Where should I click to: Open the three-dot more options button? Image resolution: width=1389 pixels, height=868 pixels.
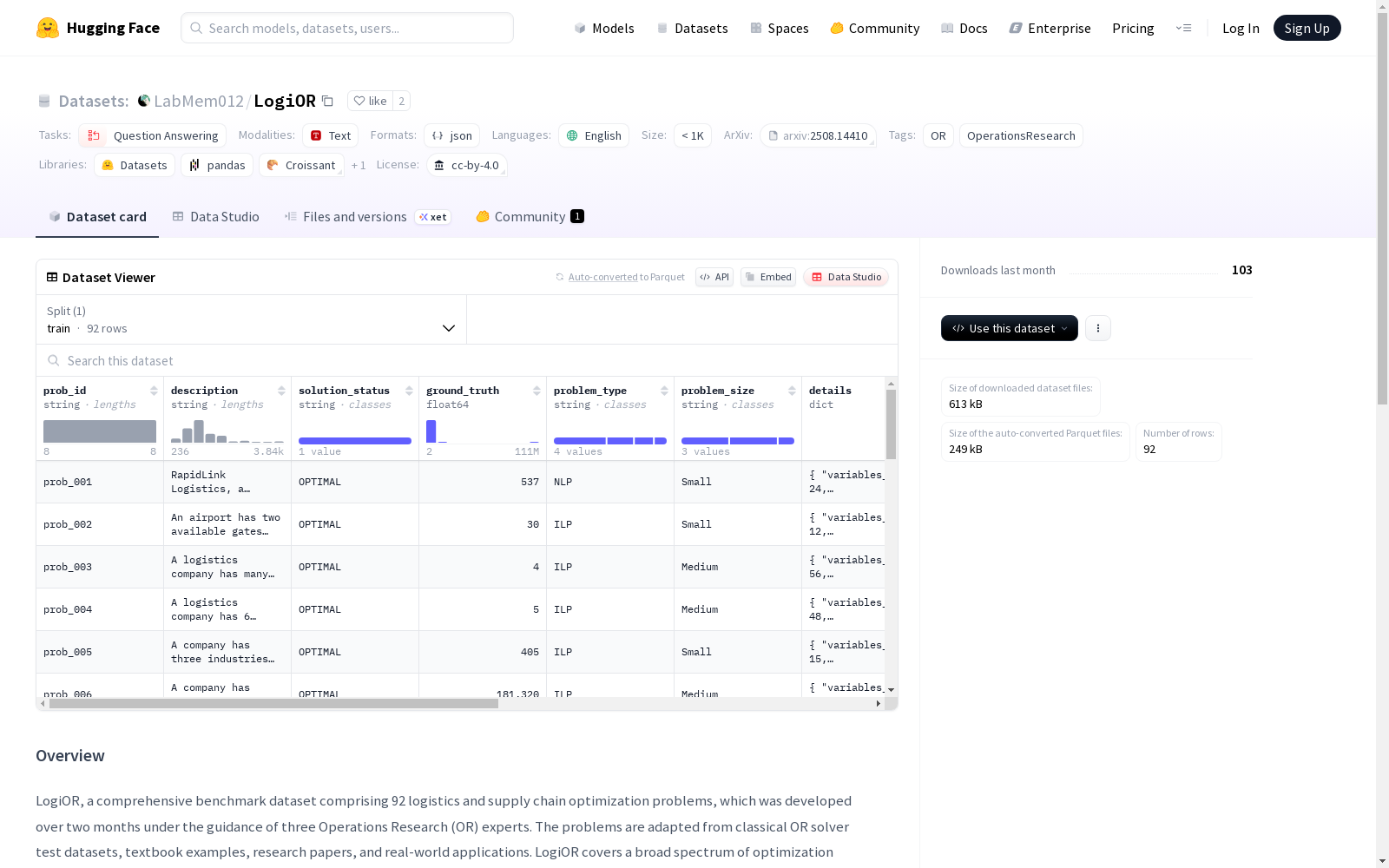click(x=1098, y=328)
